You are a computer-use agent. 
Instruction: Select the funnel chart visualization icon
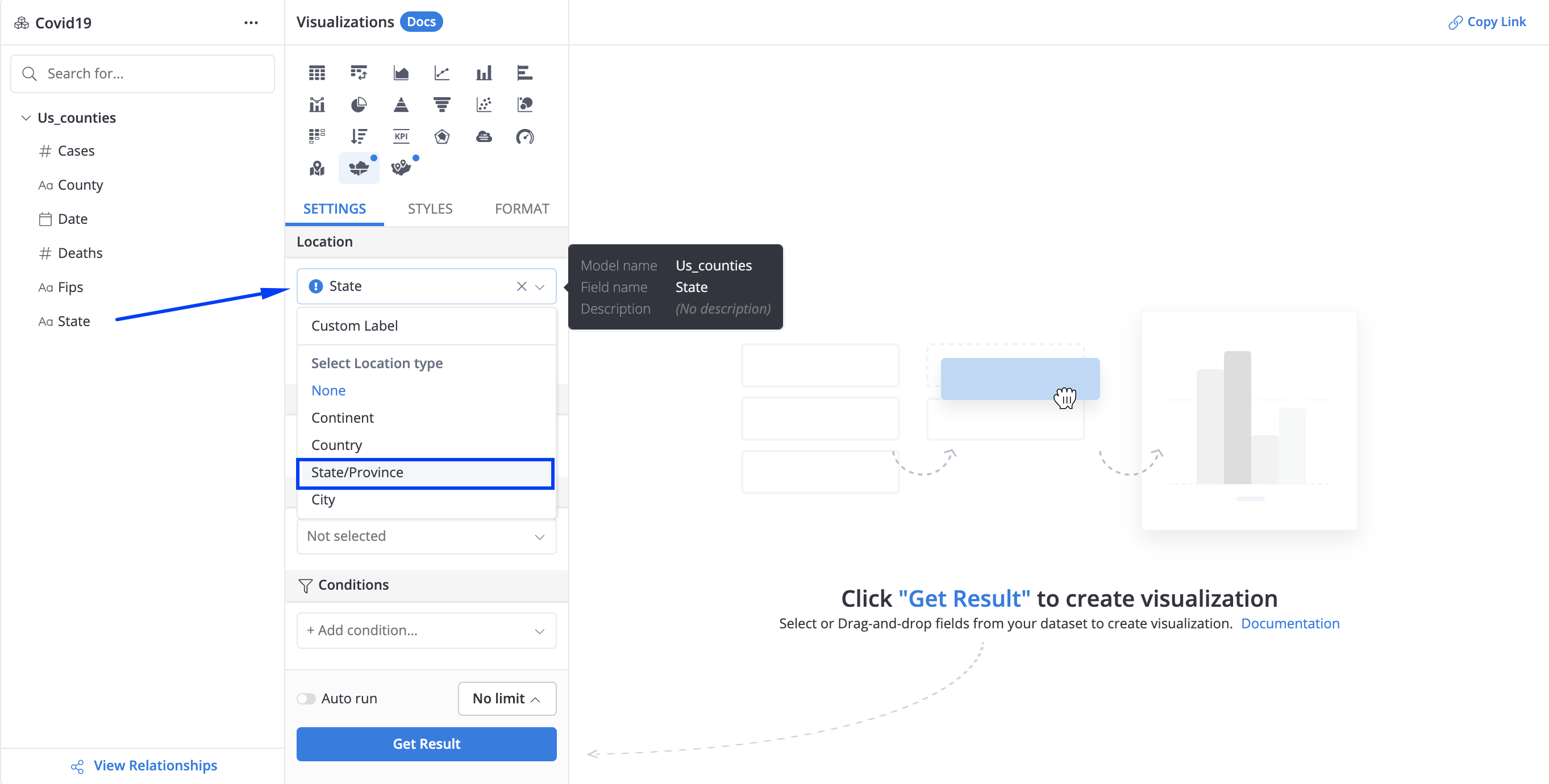tap(441, 103)
